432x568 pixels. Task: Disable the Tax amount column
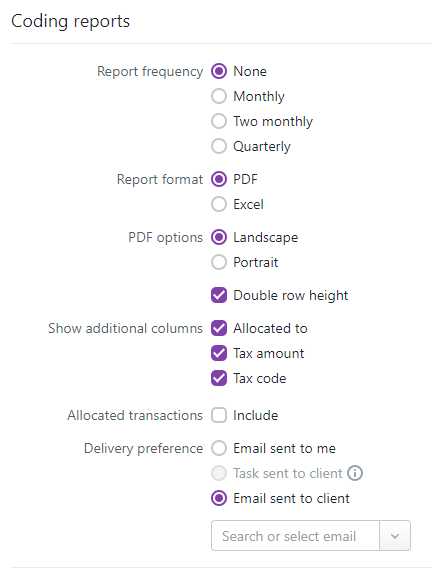coord(219,353)
